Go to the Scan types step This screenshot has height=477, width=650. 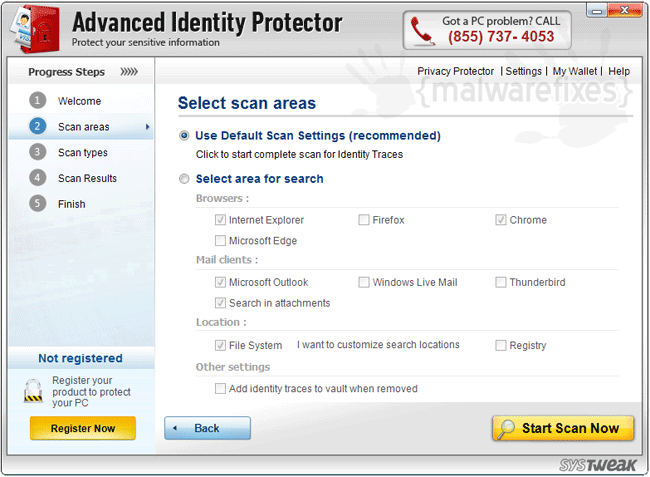[83, 153]
